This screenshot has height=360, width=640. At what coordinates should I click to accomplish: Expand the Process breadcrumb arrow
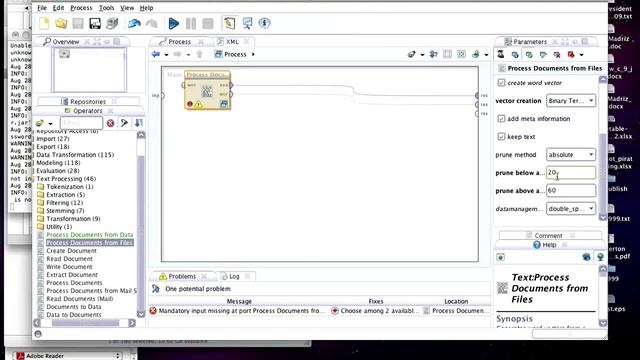(x=253, y=54)
